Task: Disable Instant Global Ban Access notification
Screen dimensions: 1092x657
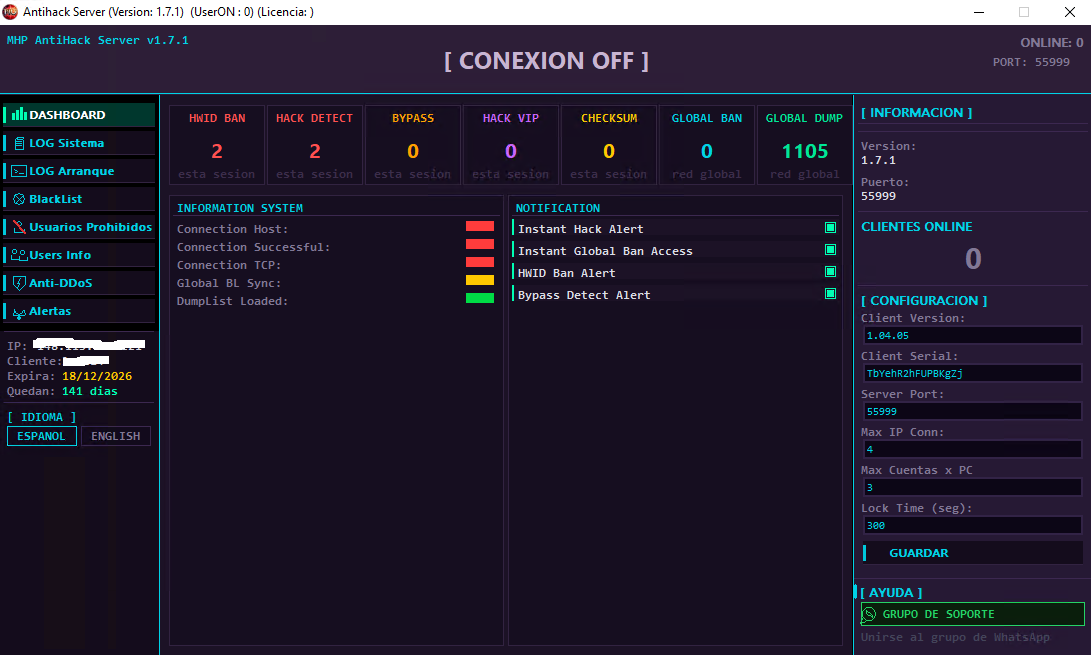Action: [830, 250]
